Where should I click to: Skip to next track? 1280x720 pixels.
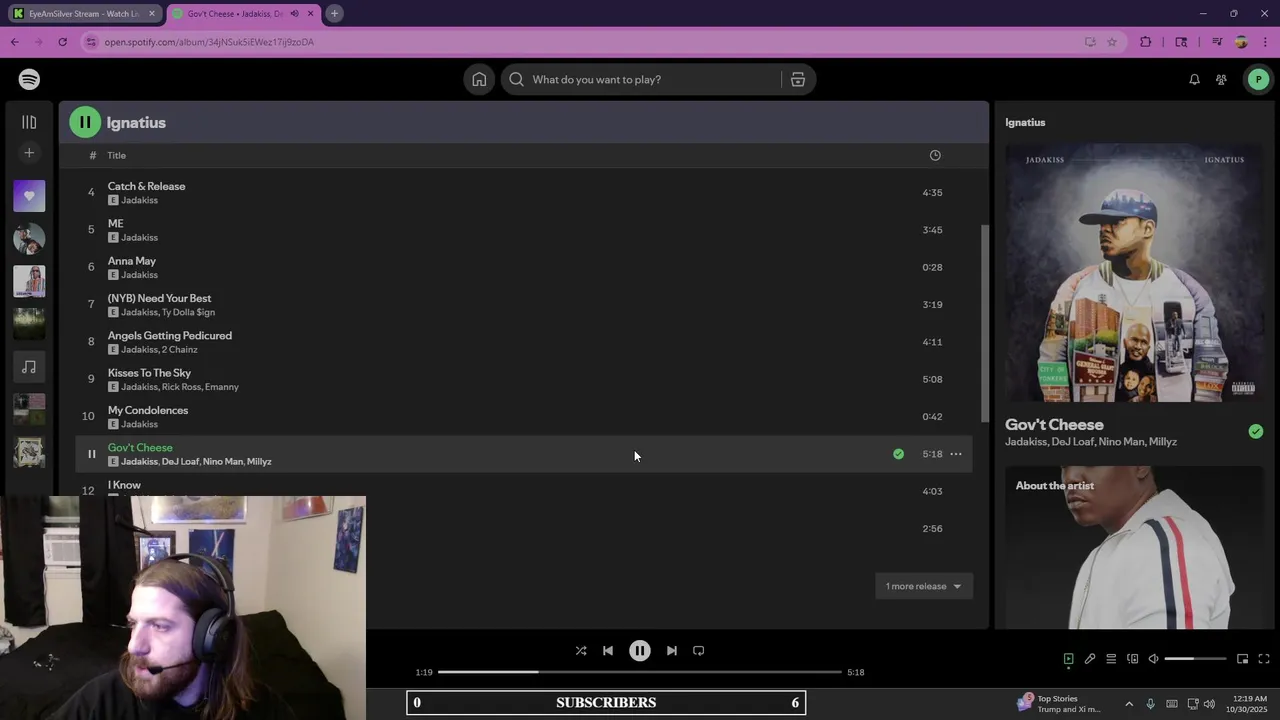(672, 650)
